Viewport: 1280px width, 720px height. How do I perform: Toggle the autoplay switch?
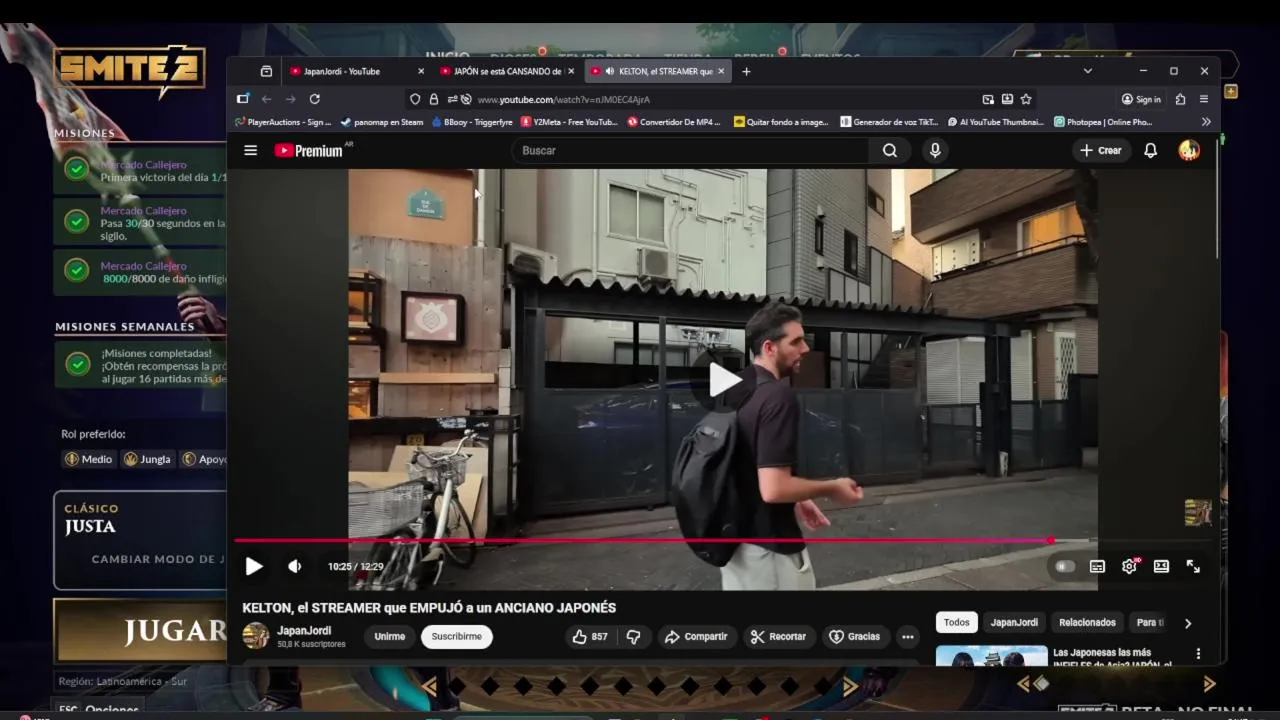tap(1065, 566)
